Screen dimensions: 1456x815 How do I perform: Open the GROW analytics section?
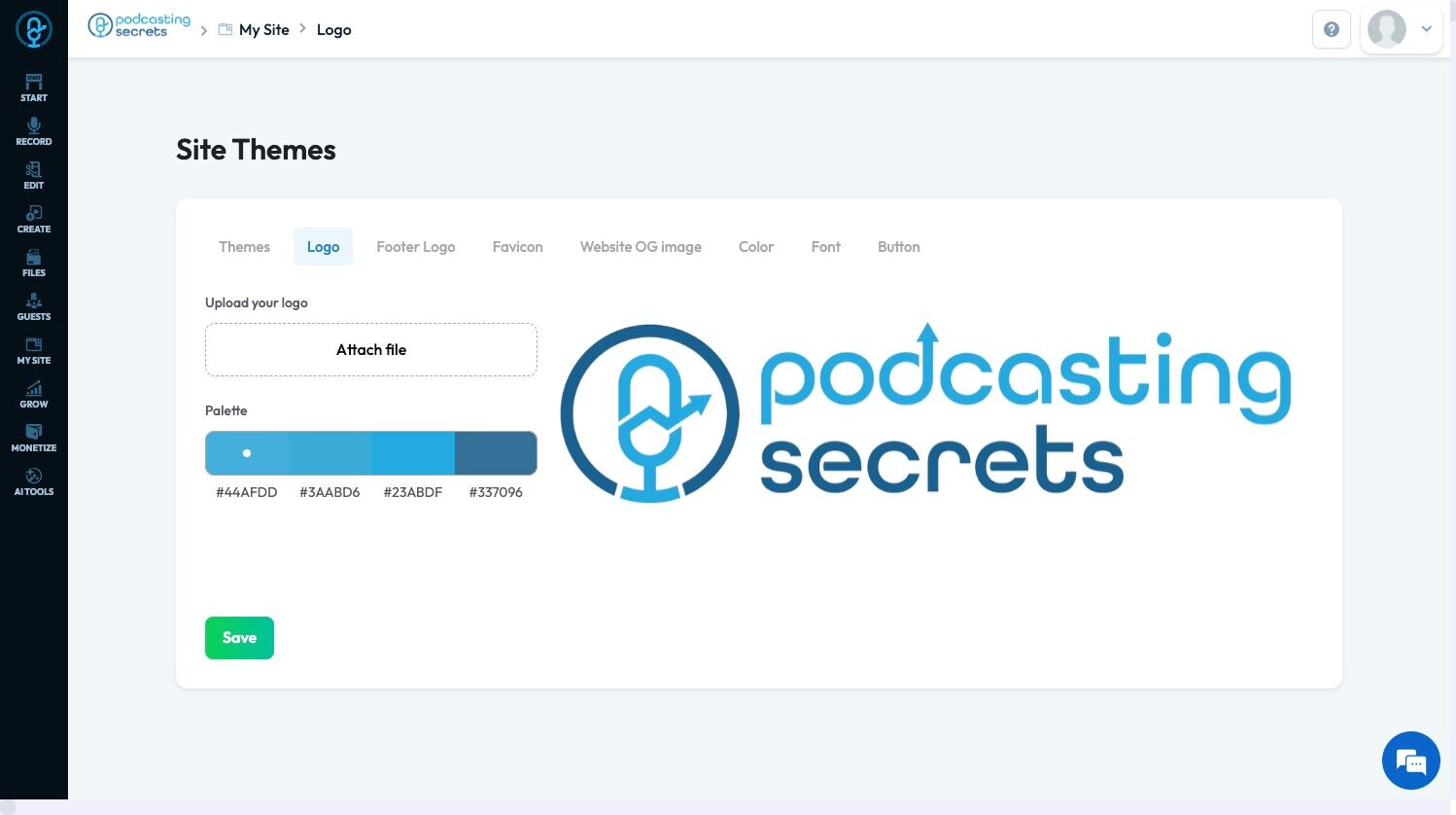34,395
